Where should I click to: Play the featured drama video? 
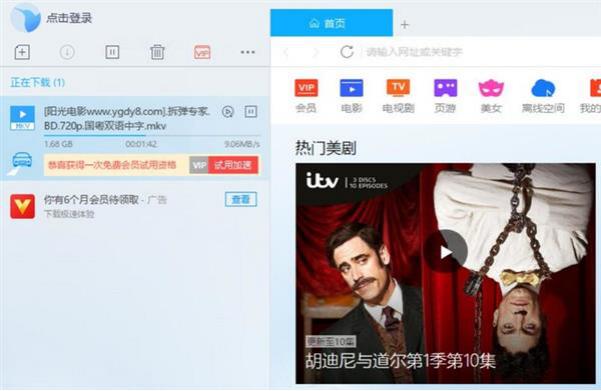(x=446, y=252)
